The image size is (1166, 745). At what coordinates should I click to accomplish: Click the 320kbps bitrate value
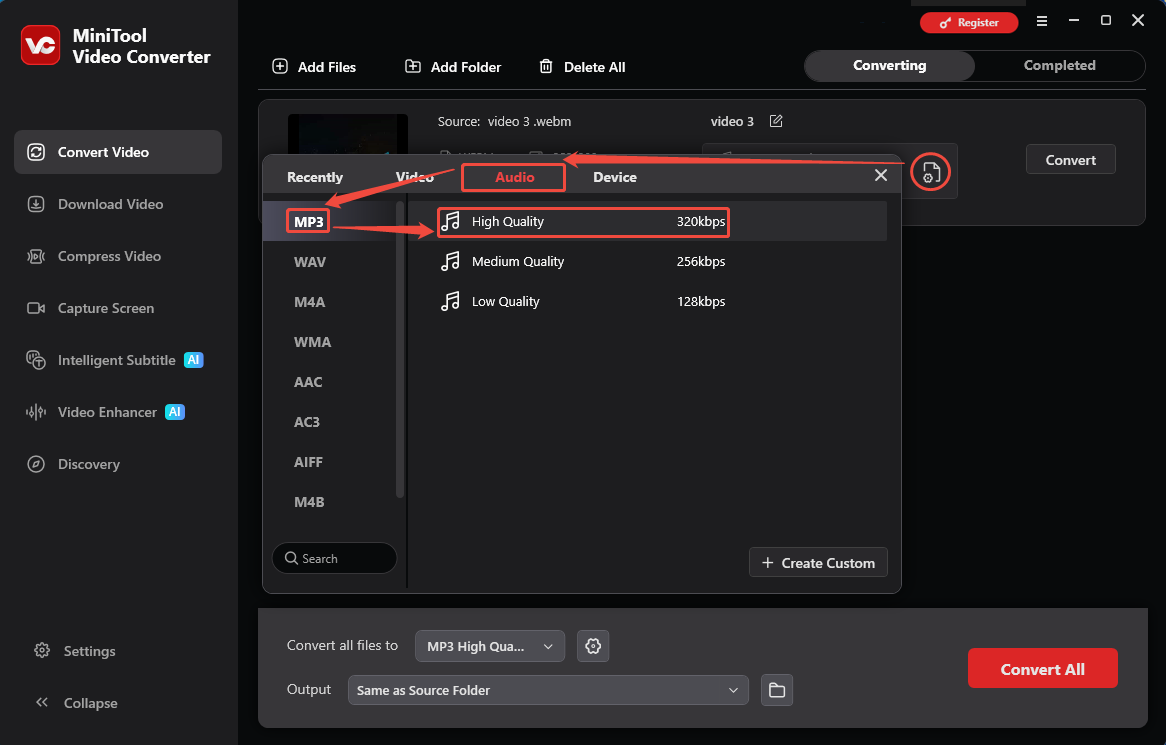coord(700,222)
